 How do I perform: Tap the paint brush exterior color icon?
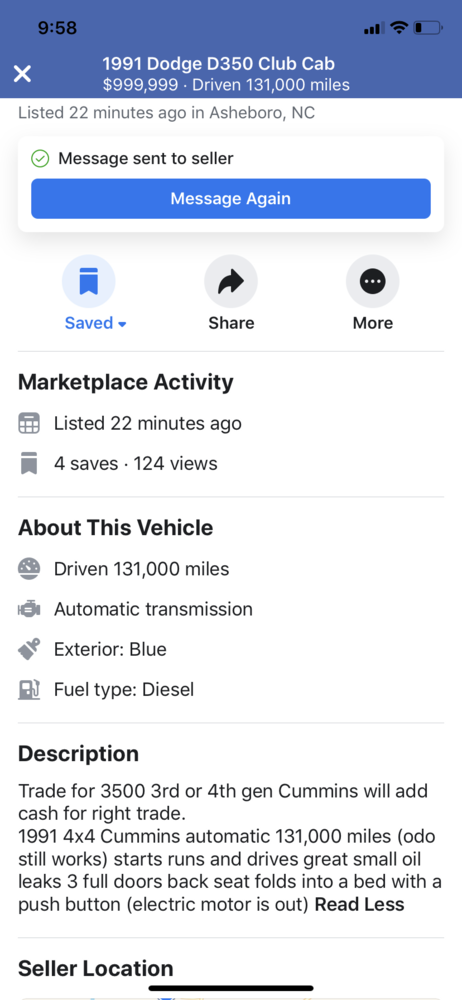click(29, 649)
